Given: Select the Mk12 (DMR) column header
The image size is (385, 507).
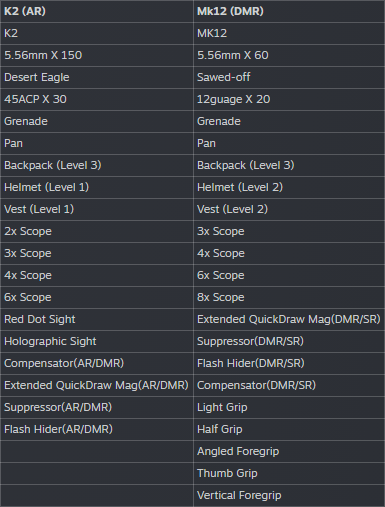Looking at the screenshot, I should coord(289,11).
